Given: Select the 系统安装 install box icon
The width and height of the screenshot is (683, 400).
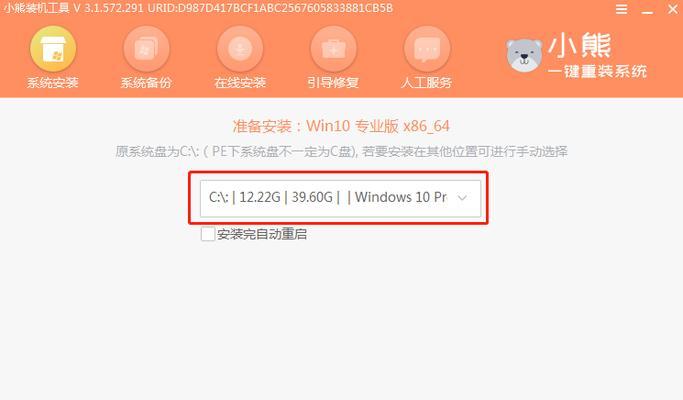Looking at the screenshot, I should (53, 48).
